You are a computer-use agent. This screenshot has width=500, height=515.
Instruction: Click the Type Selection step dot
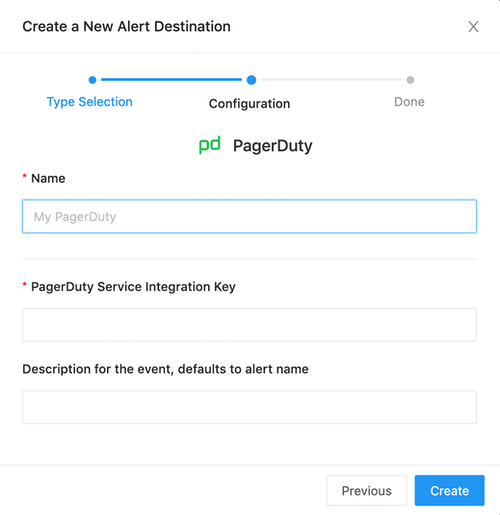(92, 80)
